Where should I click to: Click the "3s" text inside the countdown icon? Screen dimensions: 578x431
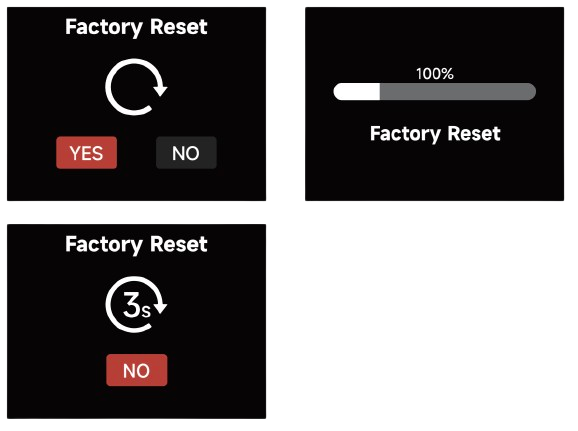[x=136, y=305]
